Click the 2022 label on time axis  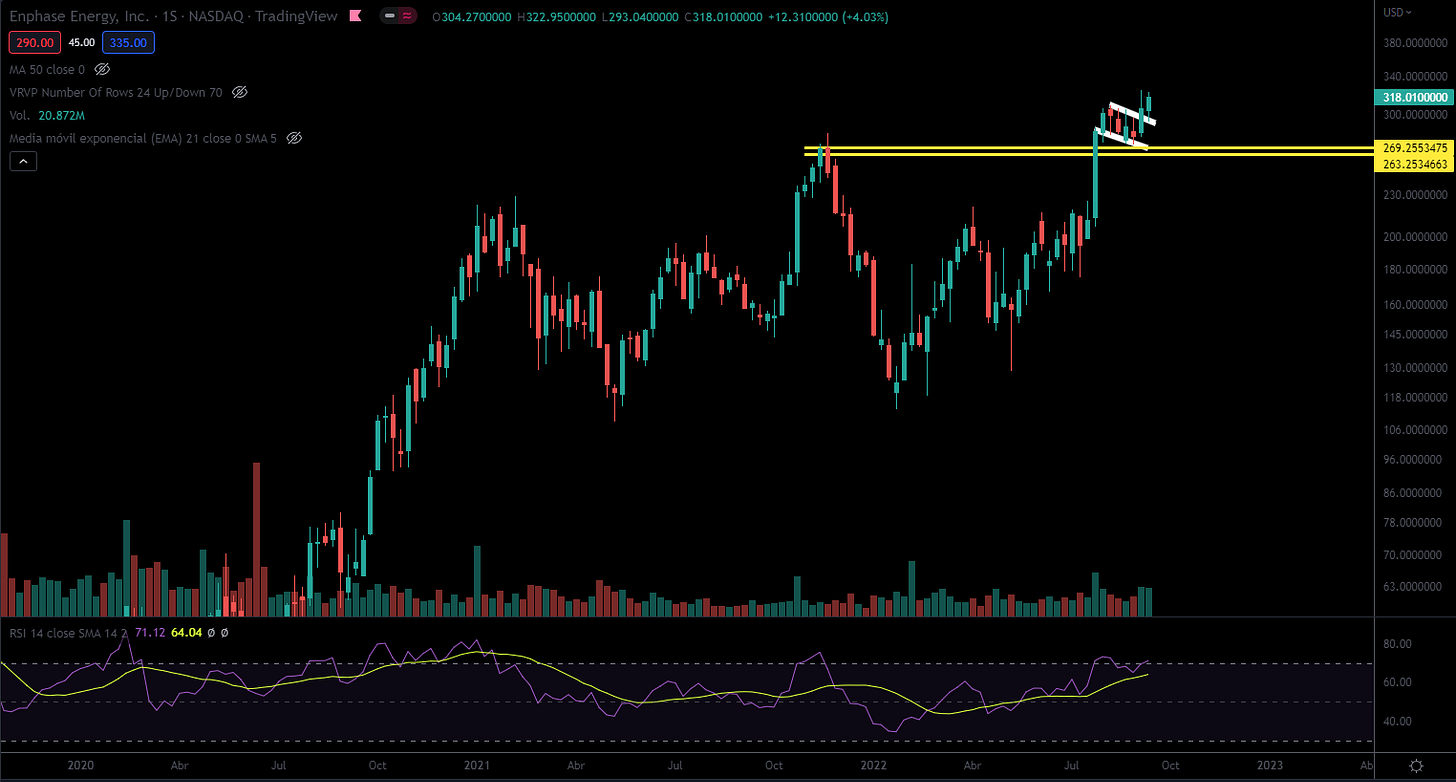[872, 765]
